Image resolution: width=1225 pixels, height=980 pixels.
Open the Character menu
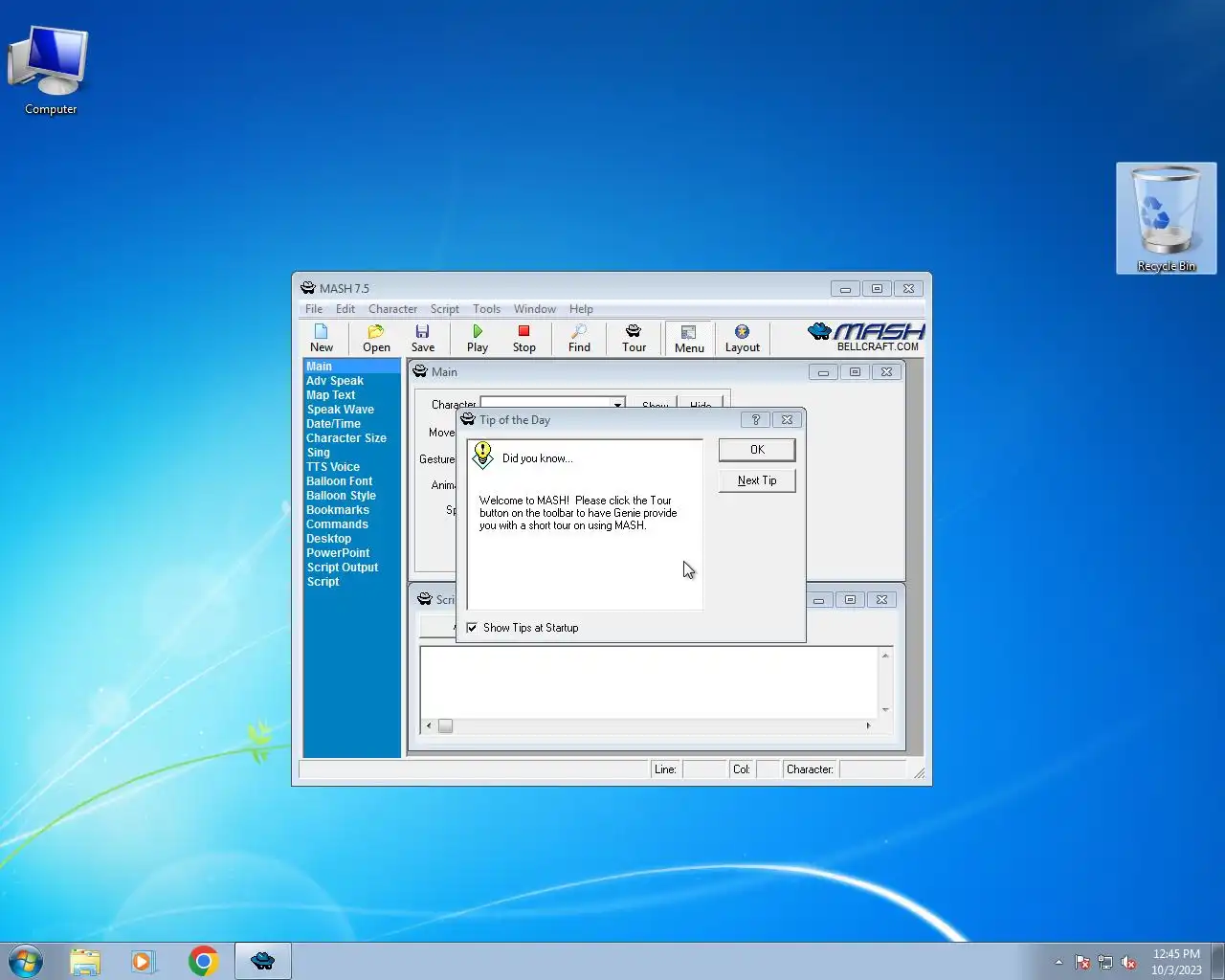(x=392, y=309)
